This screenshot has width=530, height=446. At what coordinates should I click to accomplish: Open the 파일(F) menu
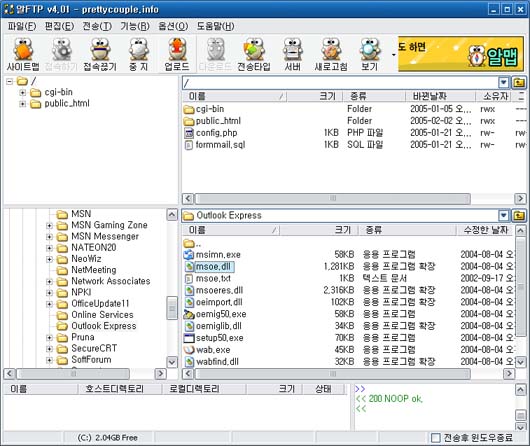[x=22, y=26]
